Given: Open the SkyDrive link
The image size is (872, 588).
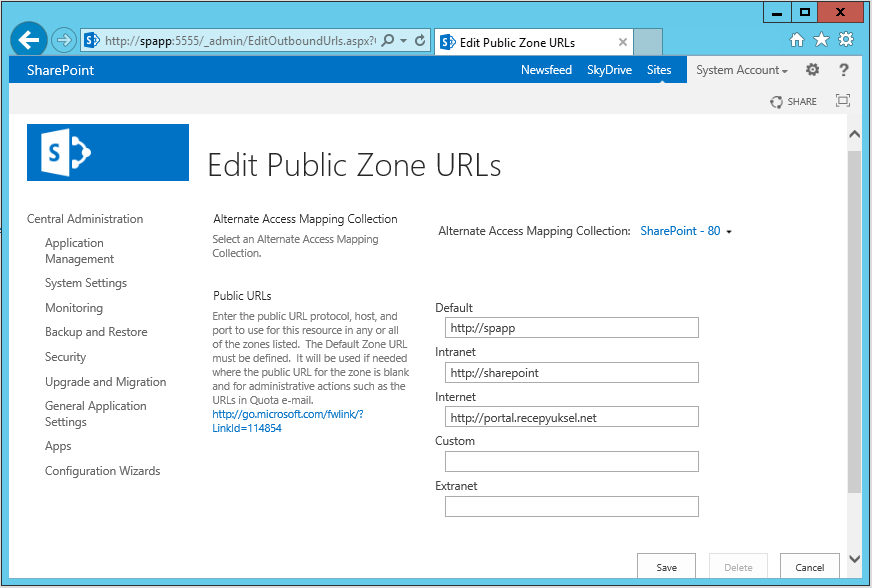Looking at the screenshot, I should [x=610, y=70].
